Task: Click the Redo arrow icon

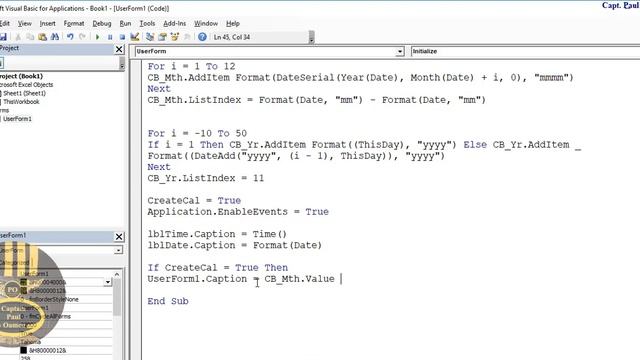Action: (82, 37)
